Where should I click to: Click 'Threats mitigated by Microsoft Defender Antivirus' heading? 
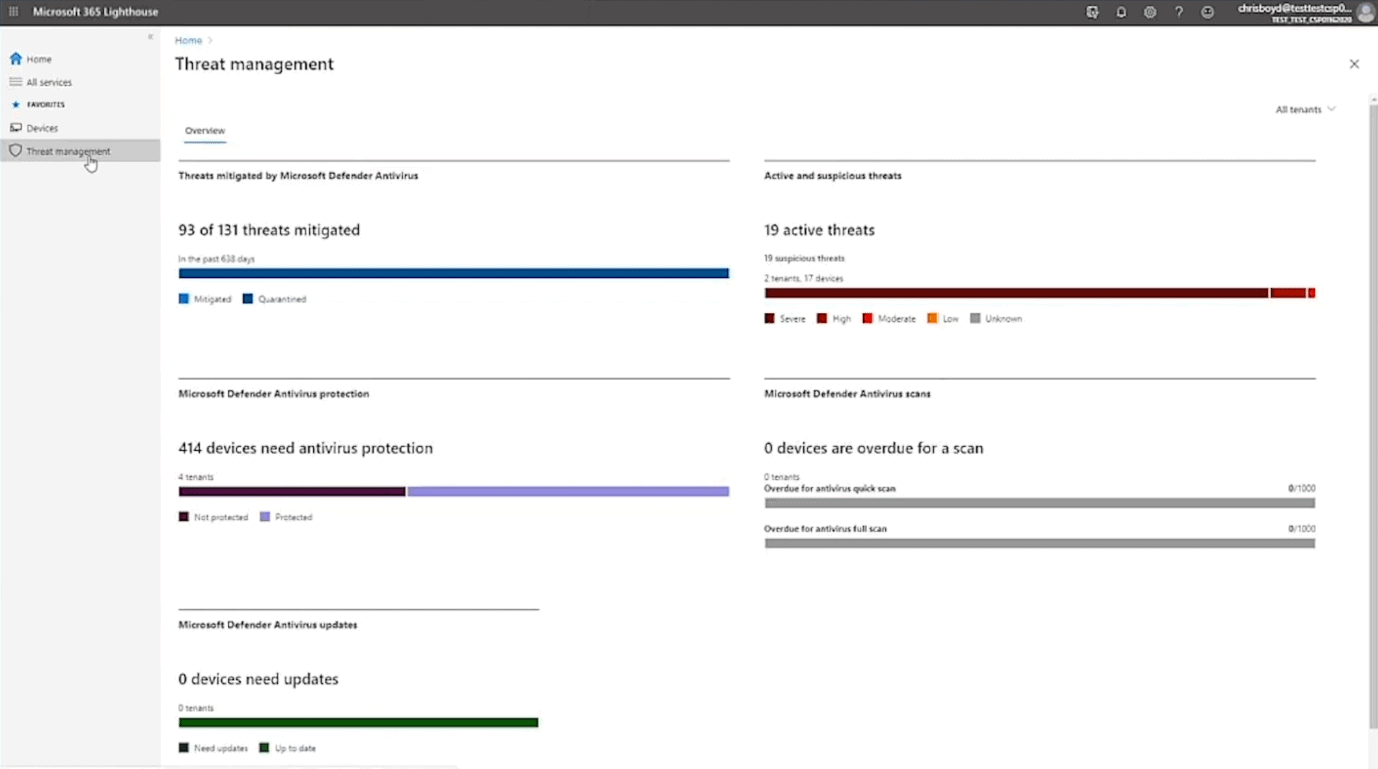[298, 176]
